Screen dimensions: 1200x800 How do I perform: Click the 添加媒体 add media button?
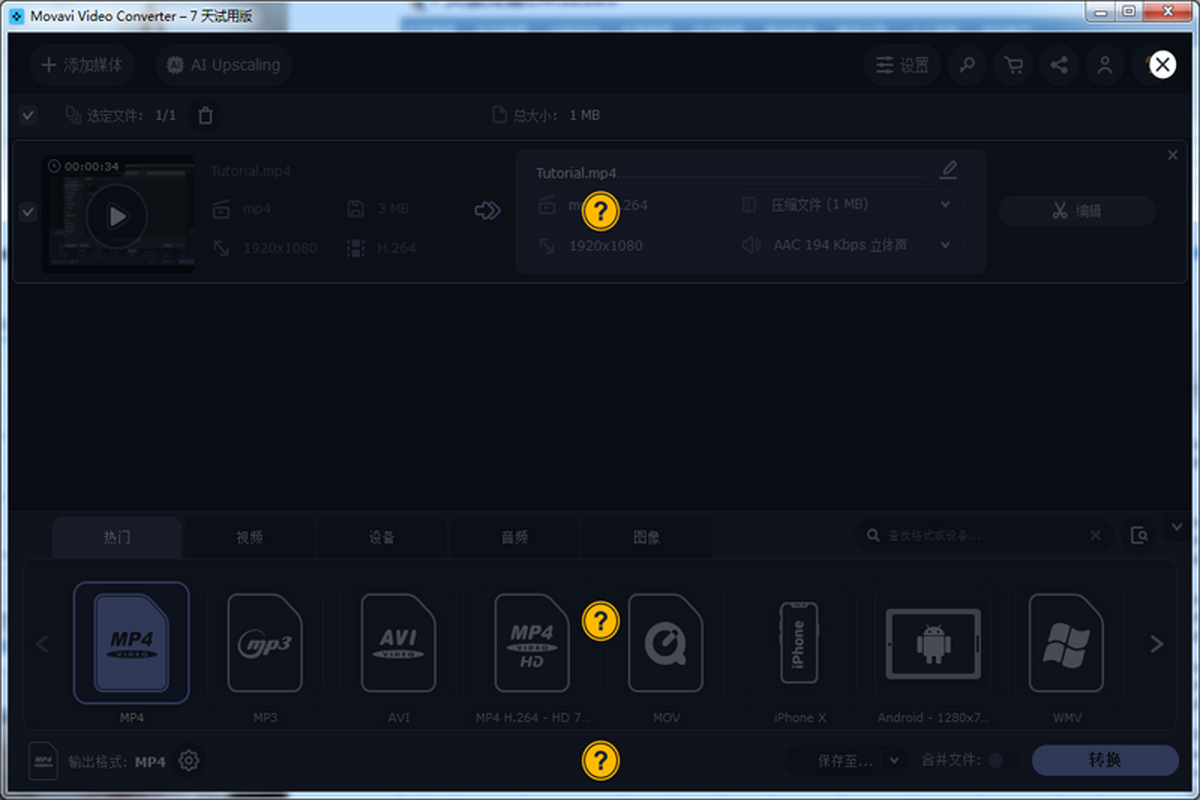(x=82, y=65)
